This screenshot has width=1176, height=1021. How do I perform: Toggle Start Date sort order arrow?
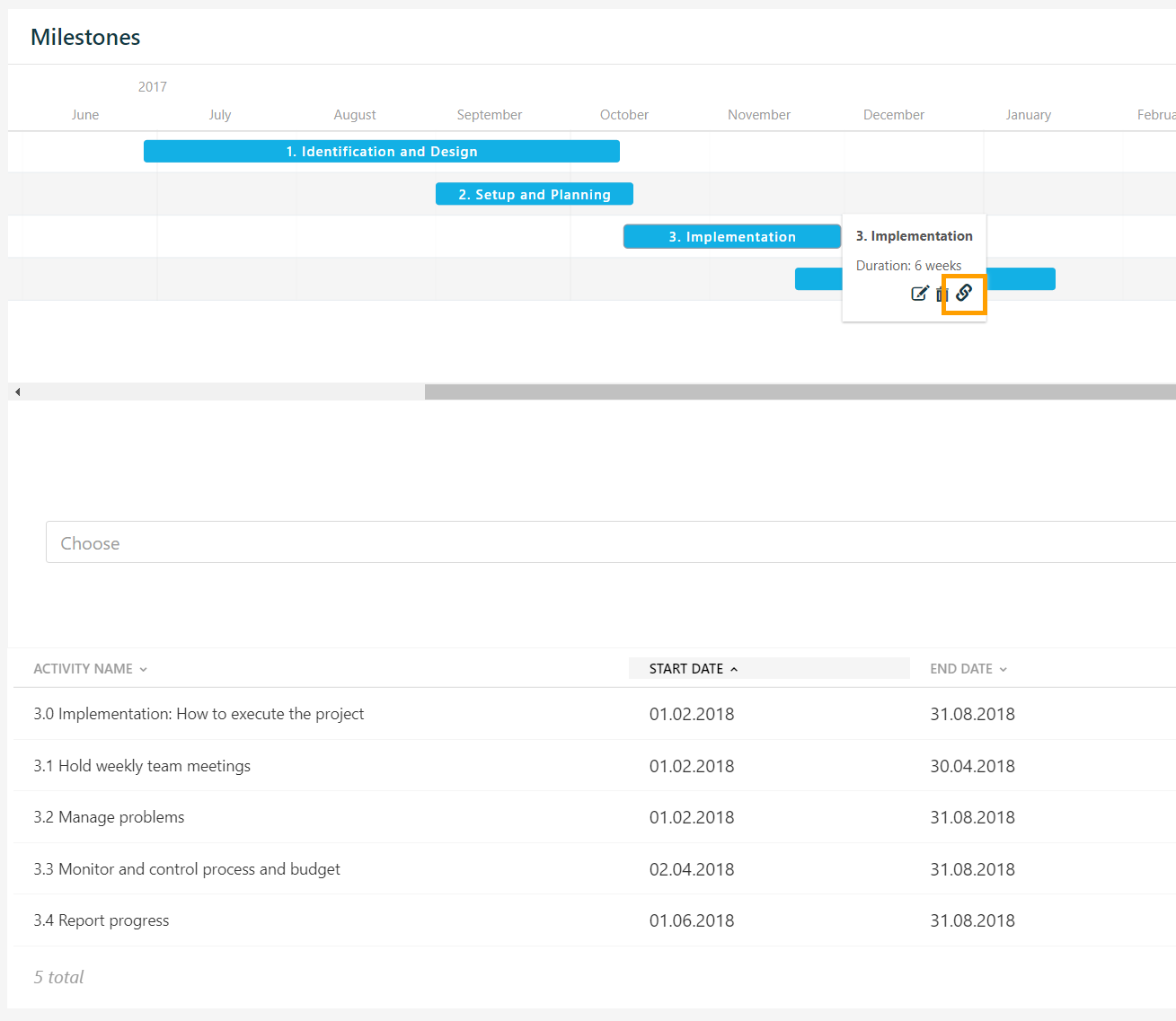tap(734, 669)
